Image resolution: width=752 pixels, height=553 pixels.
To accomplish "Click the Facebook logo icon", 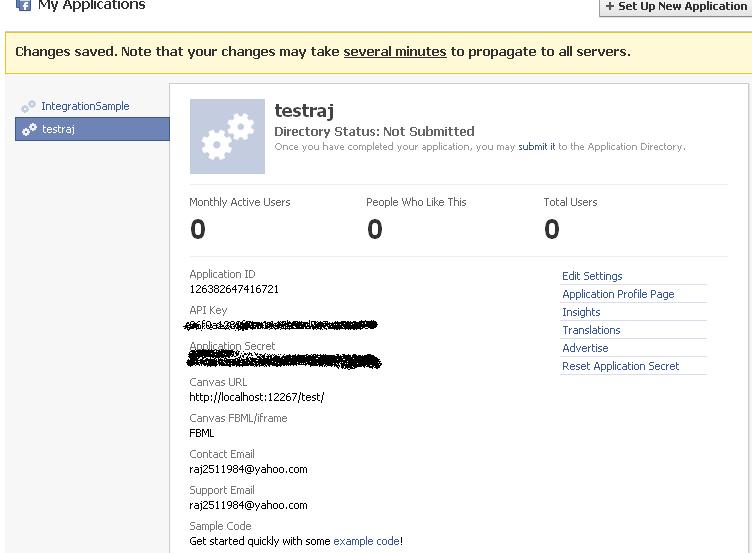I will point(23,5).
